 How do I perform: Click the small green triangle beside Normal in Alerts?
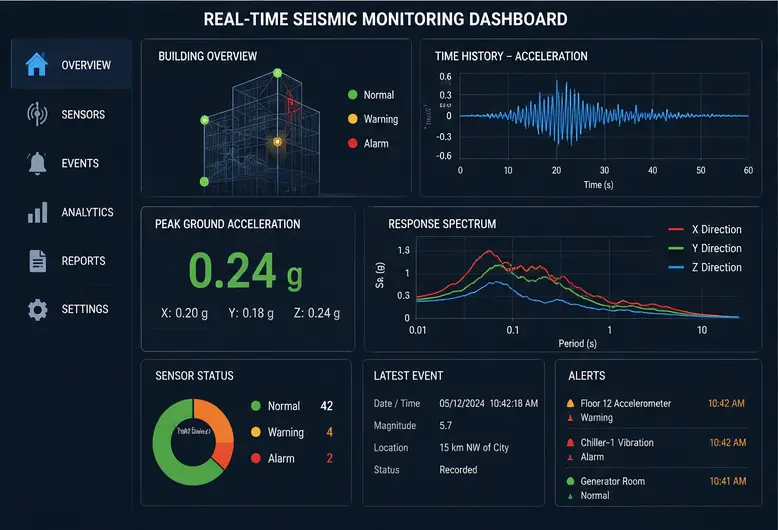point(571,496)
